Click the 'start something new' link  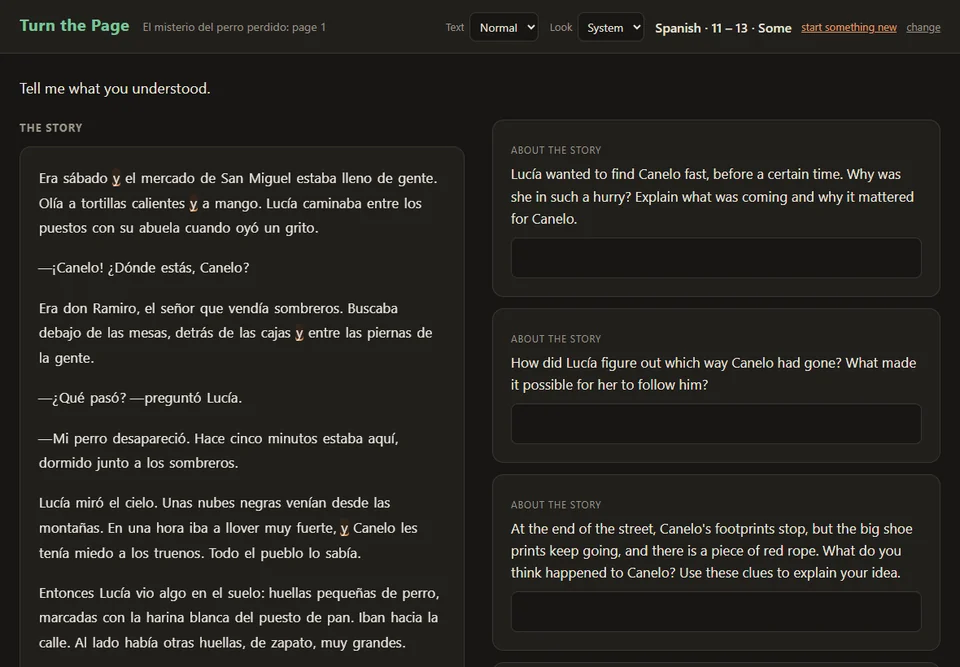pyautogui.click(x=849, y=28)
